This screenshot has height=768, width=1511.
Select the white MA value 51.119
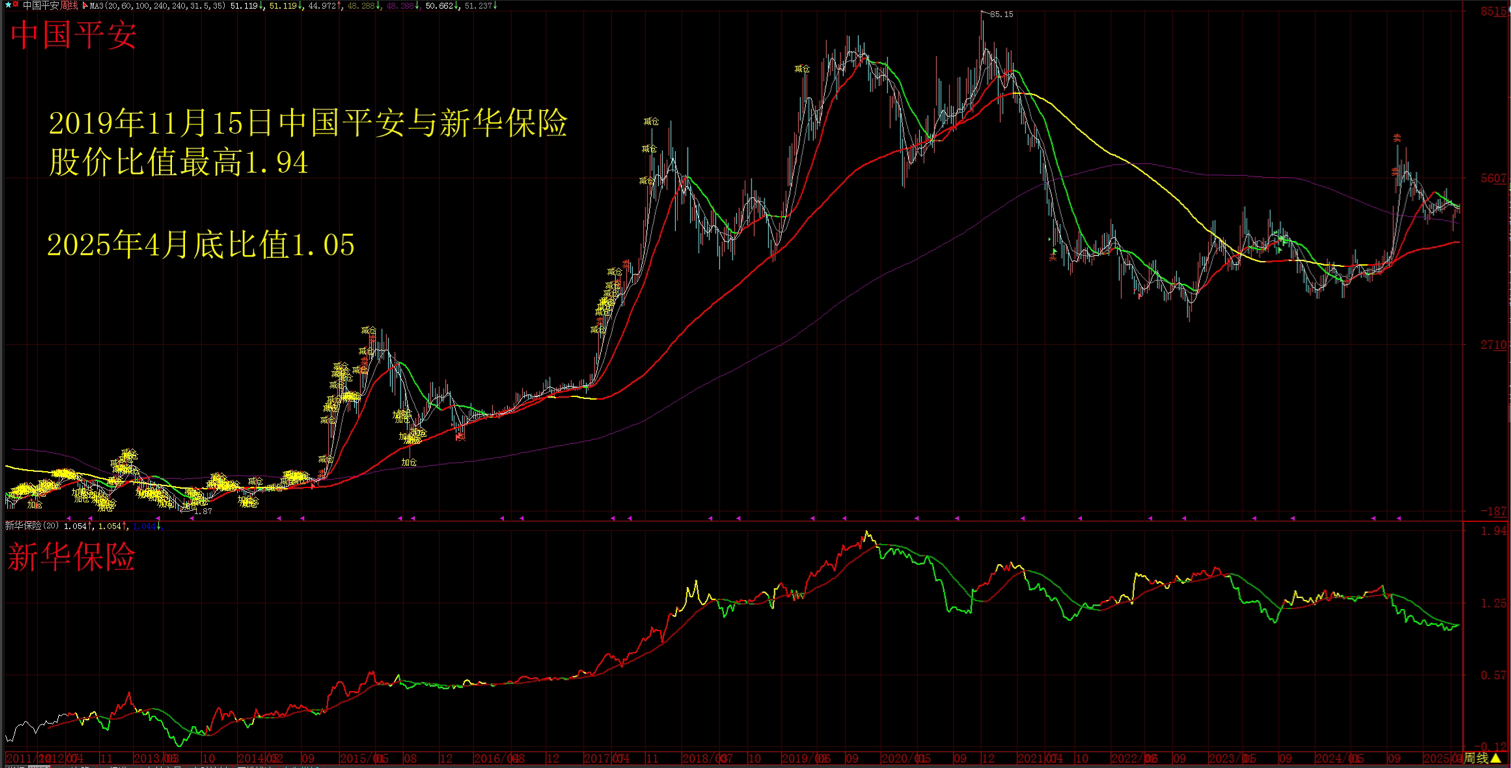tap(244, 6)
